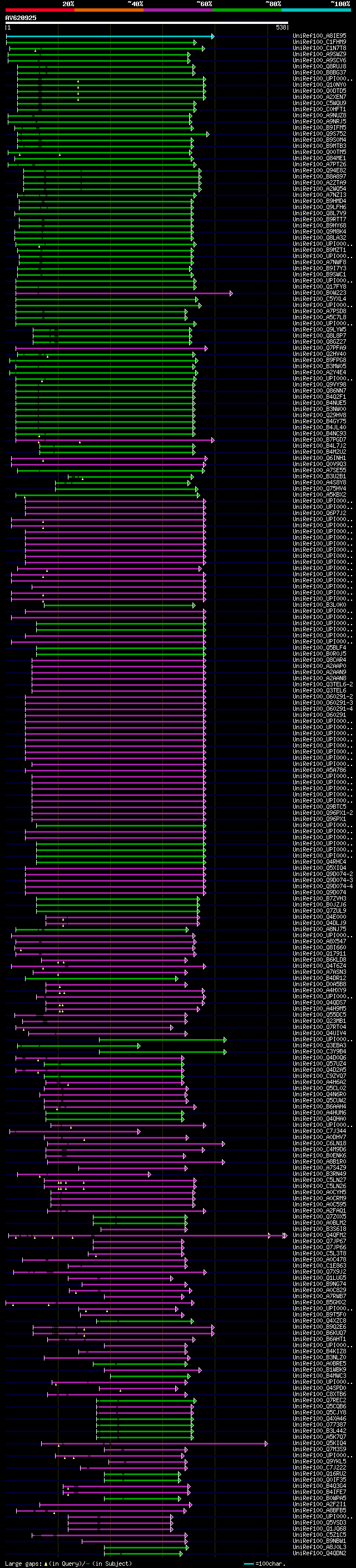This screenshot has height=1568, width=356.
Task: Select hit label UniRef100_B8BG37
Action: 319,72
